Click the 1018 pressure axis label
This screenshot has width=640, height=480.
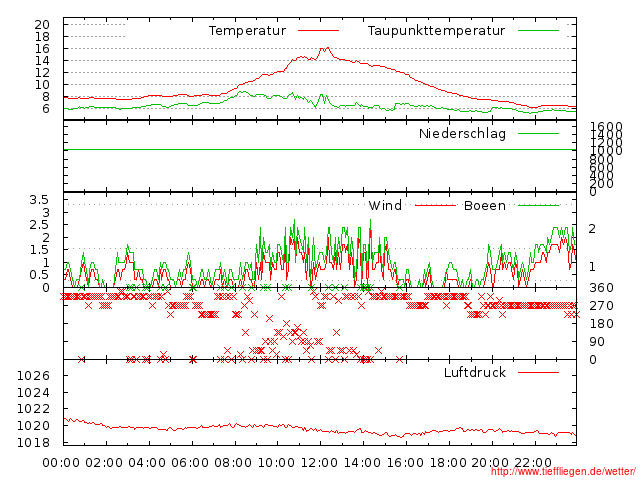(33, 442)
